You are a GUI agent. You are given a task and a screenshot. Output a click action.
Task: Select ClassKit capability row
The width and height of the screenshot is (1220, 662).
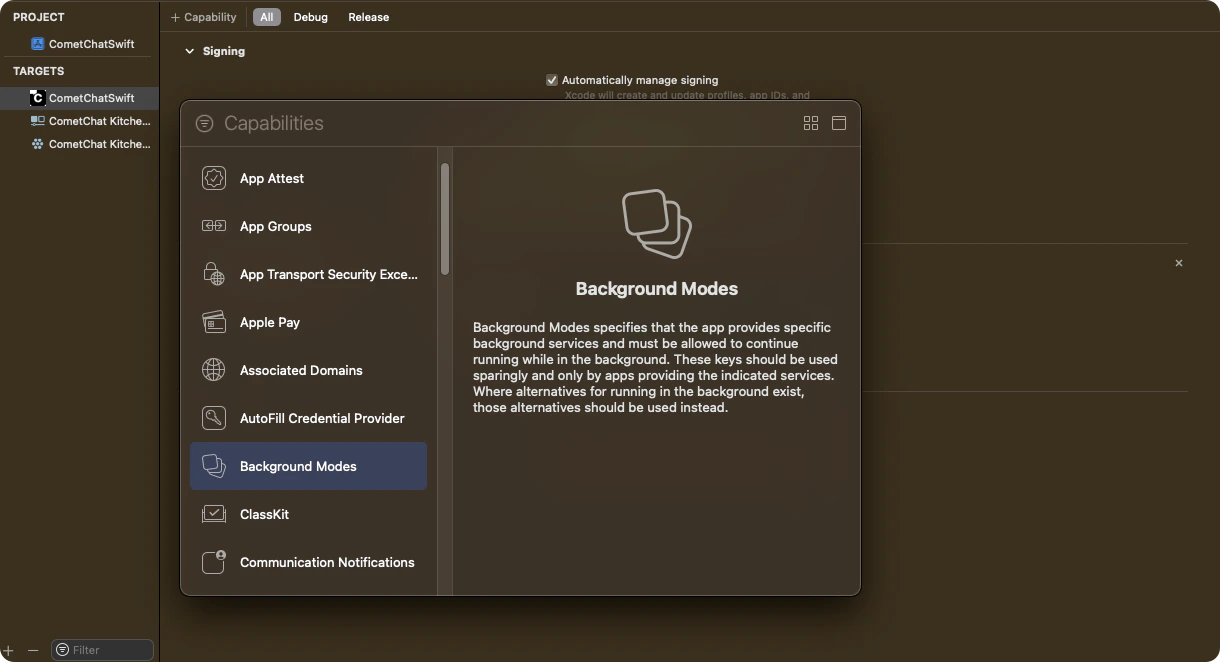pos(309,514)
